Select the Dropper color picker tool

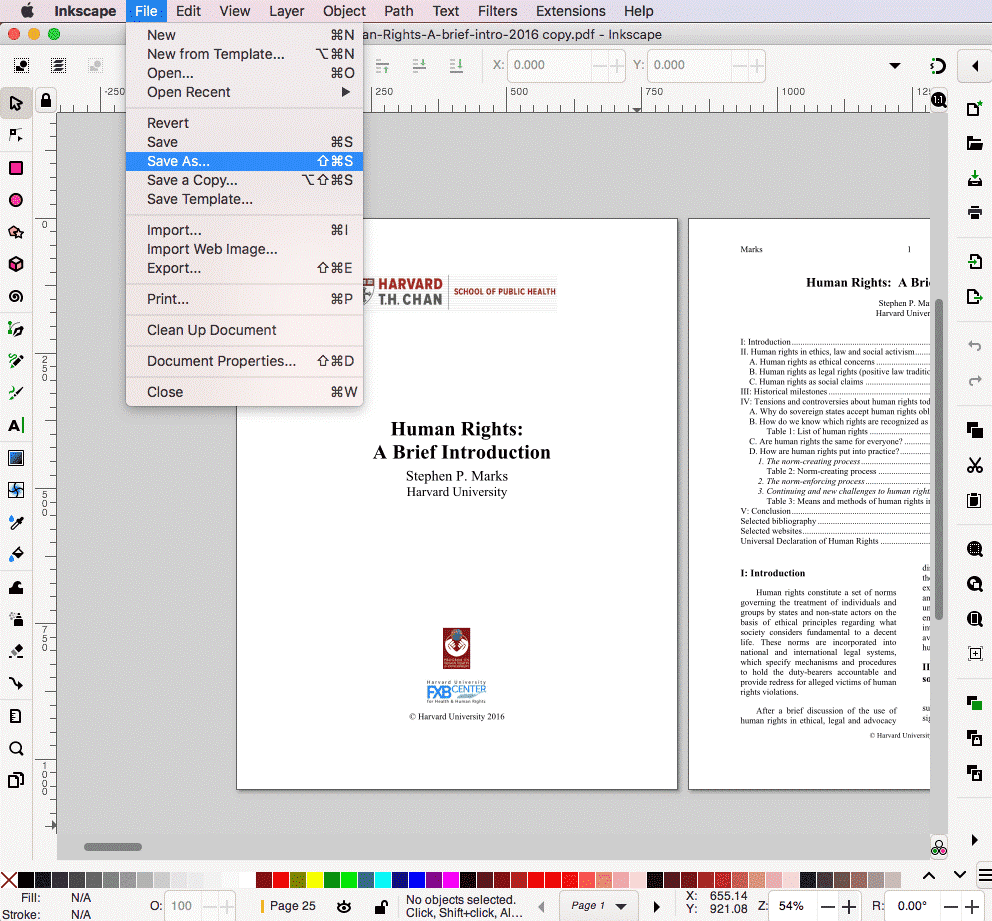(x=16, y=522)
